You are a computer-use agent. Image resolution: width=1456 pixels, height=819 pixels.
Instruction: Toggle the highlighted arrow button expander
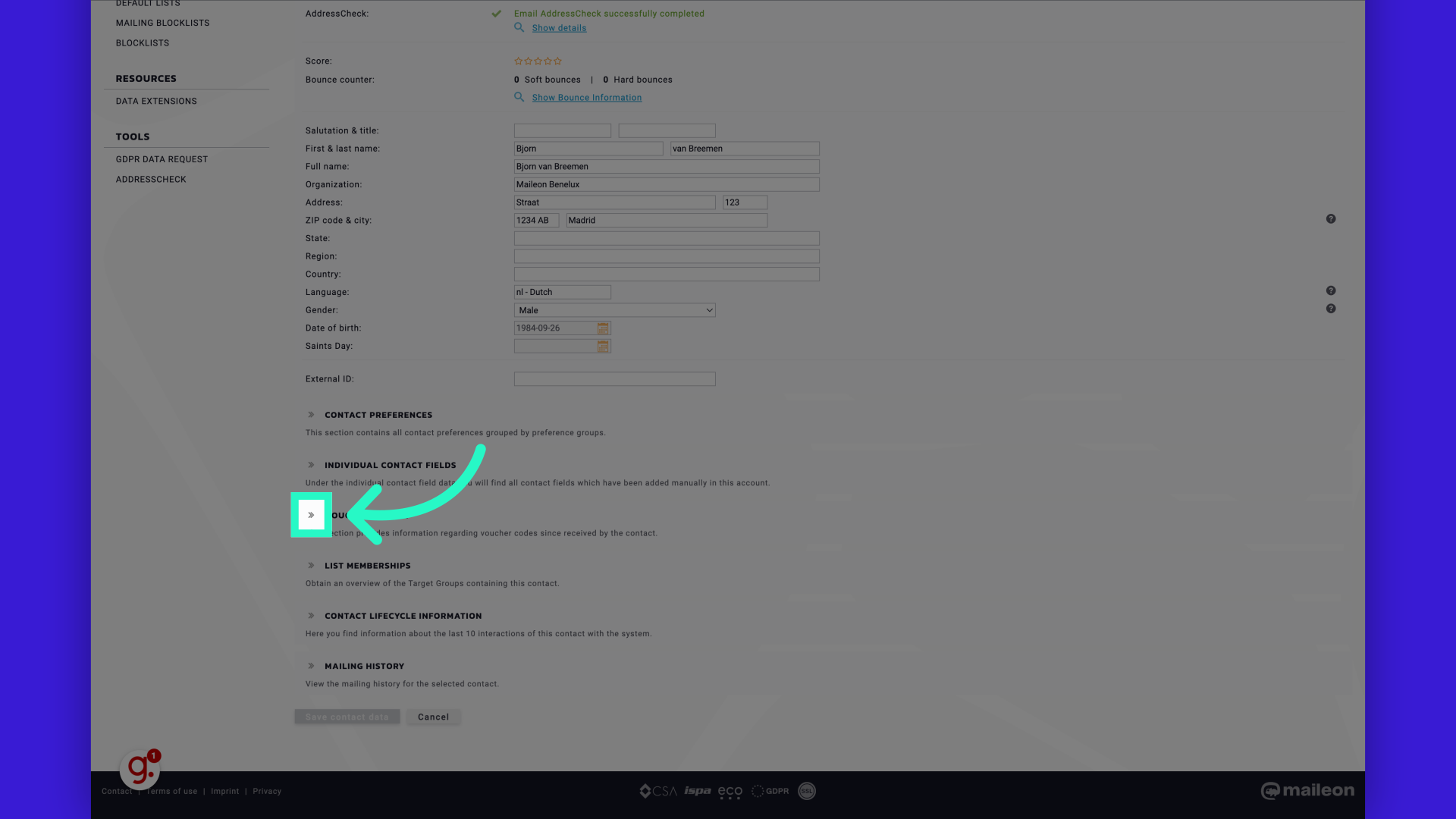coord(311,514)
